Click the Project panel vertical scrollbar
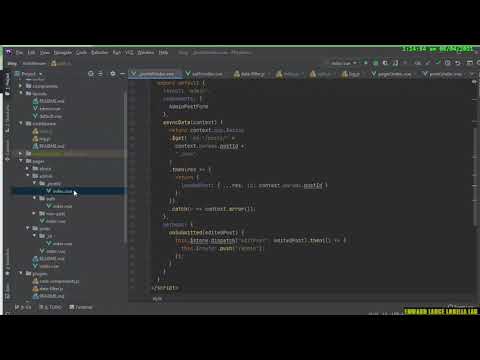Viewport: 480px width, 360px height. [x=126, y=167]
